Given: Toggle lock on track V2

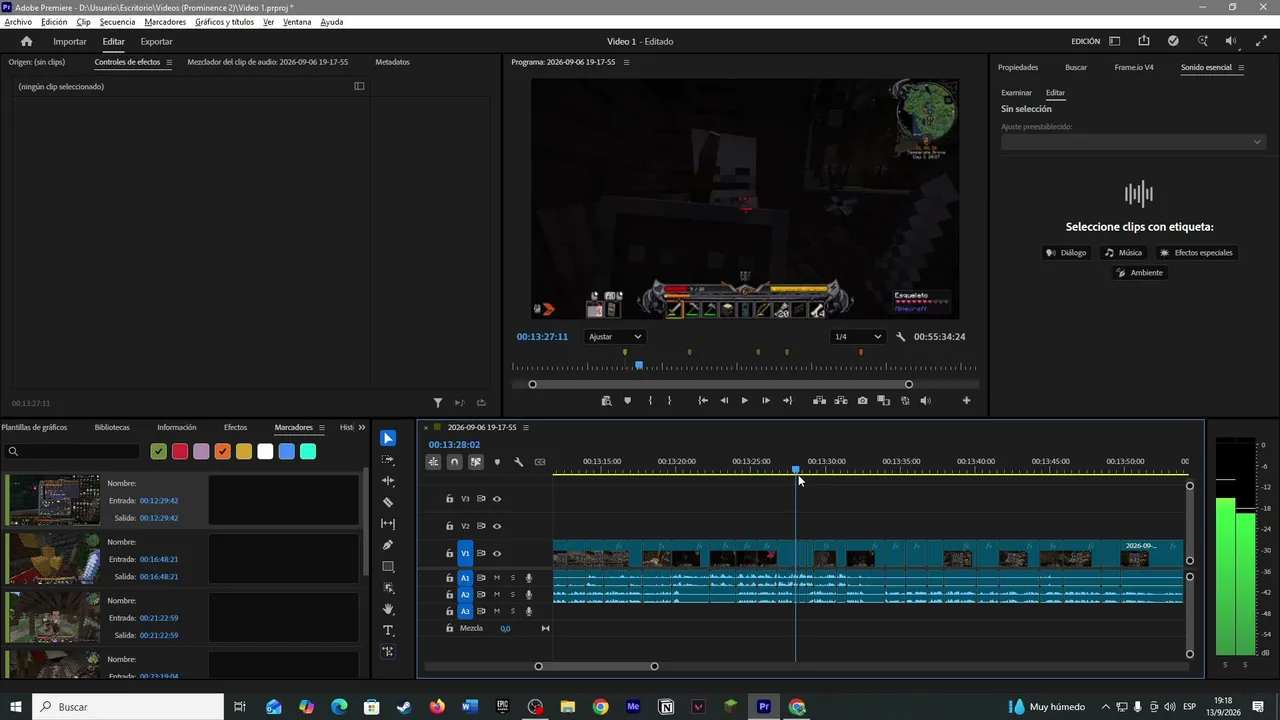Looking at the screenshot, I should point(449,526).
